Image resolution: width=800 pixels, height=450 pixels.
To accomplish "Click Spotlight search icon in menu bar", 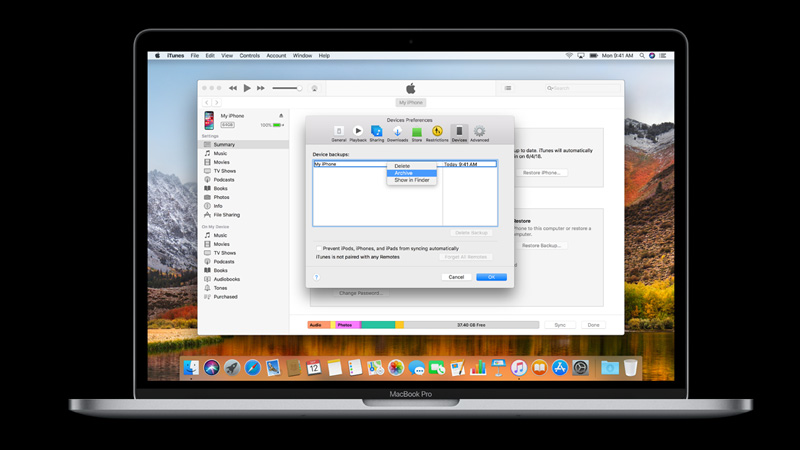I will (x=642, y=56).
